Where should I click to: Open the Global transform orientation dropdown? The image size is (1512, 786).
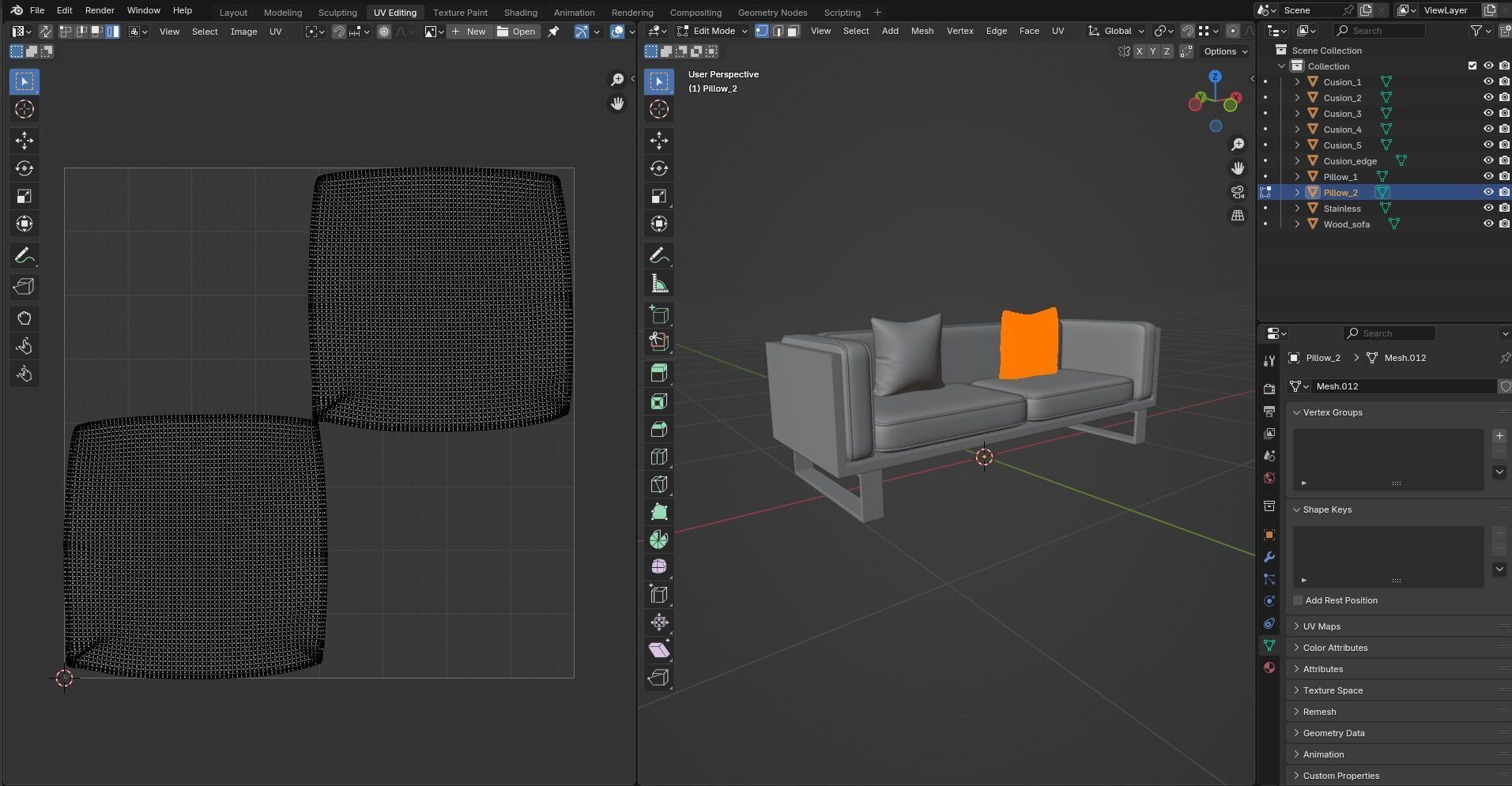(x=1116, y=31)
